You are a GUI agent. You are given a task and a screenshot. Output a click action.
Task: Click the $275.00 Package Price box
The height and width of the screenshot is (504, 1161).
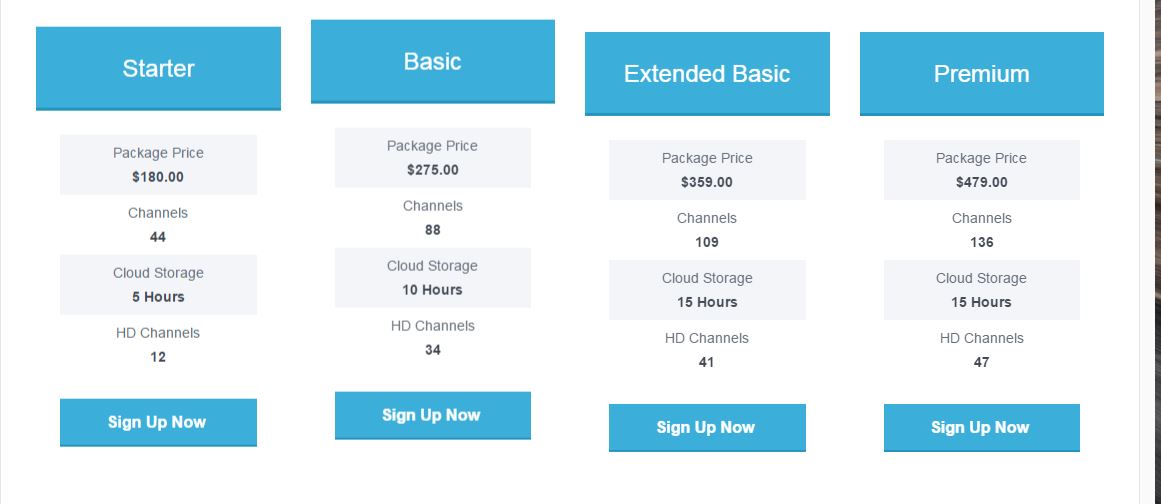tap(432, 158)
